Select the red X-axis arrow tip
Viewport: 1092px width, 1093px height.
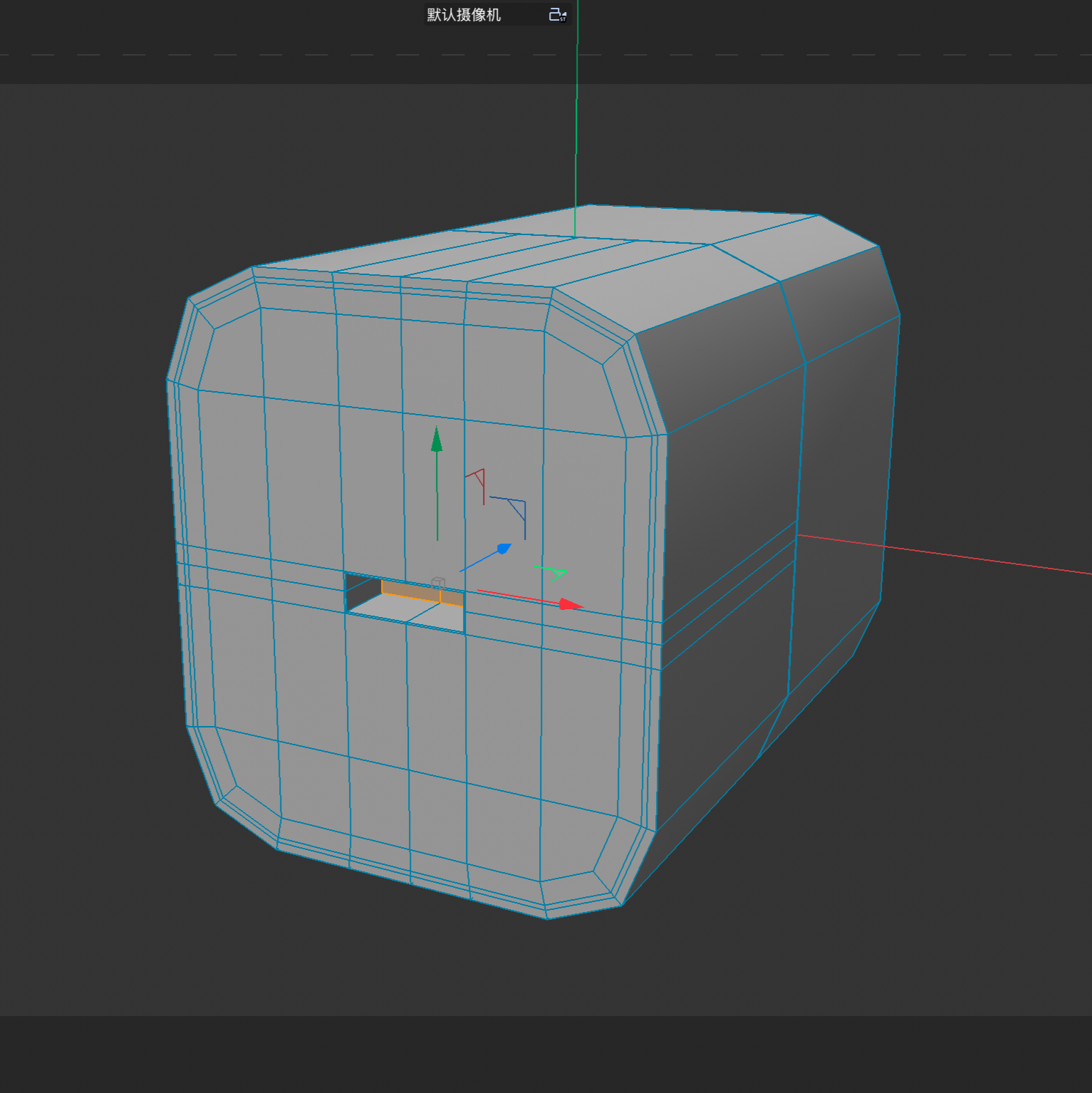pos(571,605)
